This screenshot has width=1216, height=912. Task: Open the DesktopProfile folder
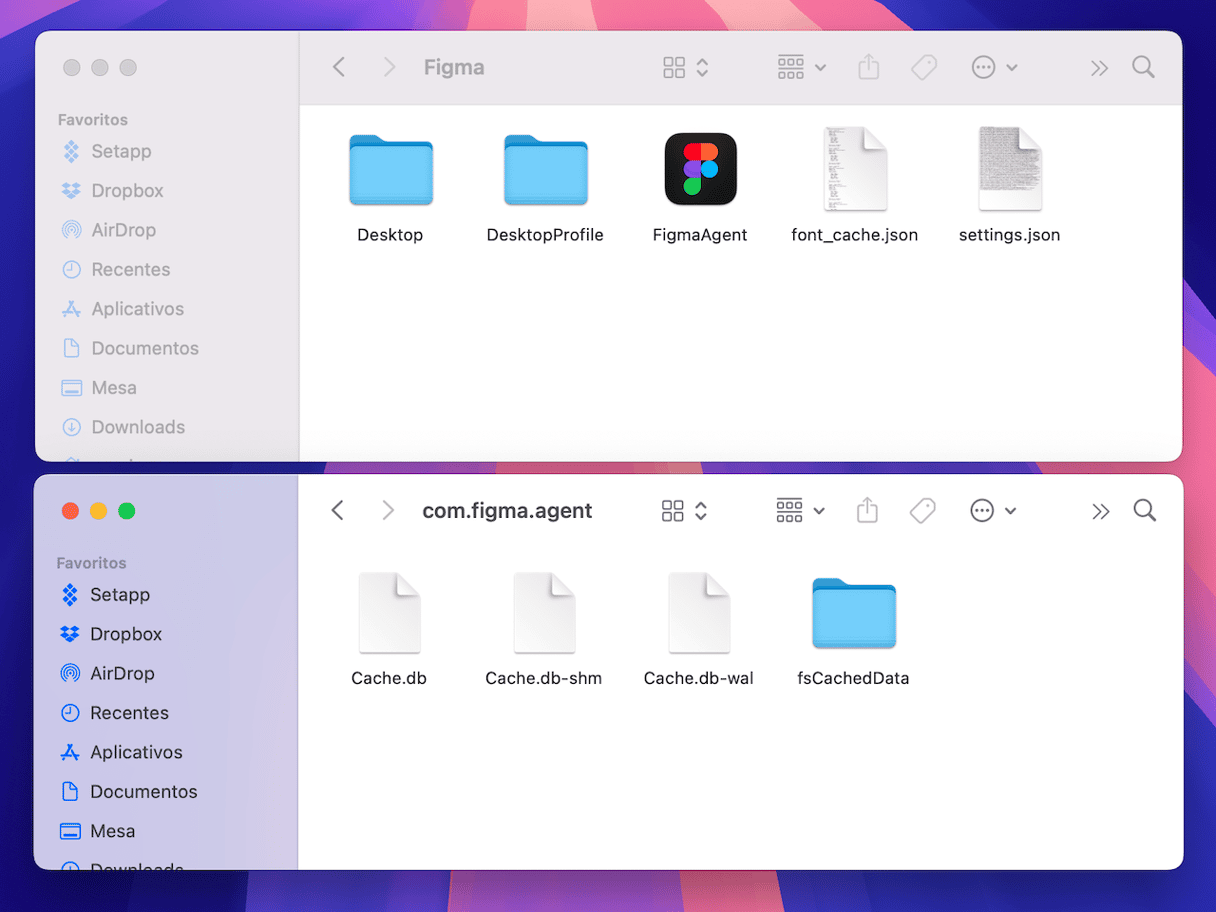(545, 170)
